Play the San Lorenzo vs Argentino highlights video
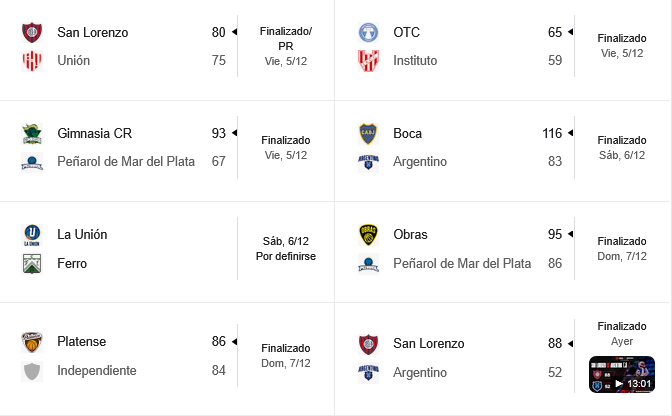Image resolution: width=672 pixels, height=416 pixels. tap(621, 374)
